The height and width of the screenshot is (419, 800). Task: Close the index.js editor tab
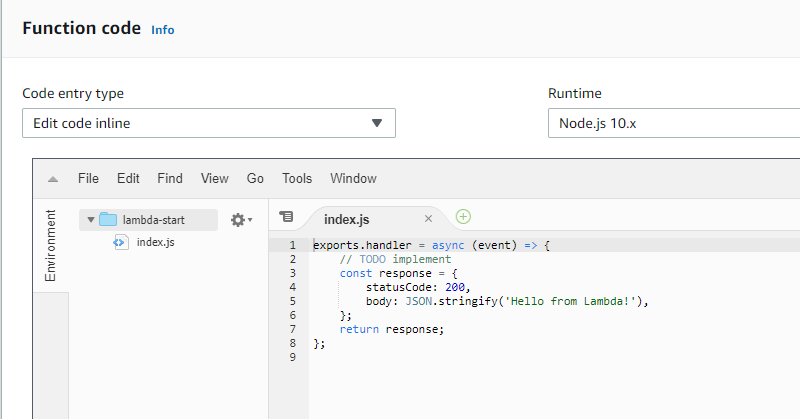pyautogui.click(x=429, y=219)
